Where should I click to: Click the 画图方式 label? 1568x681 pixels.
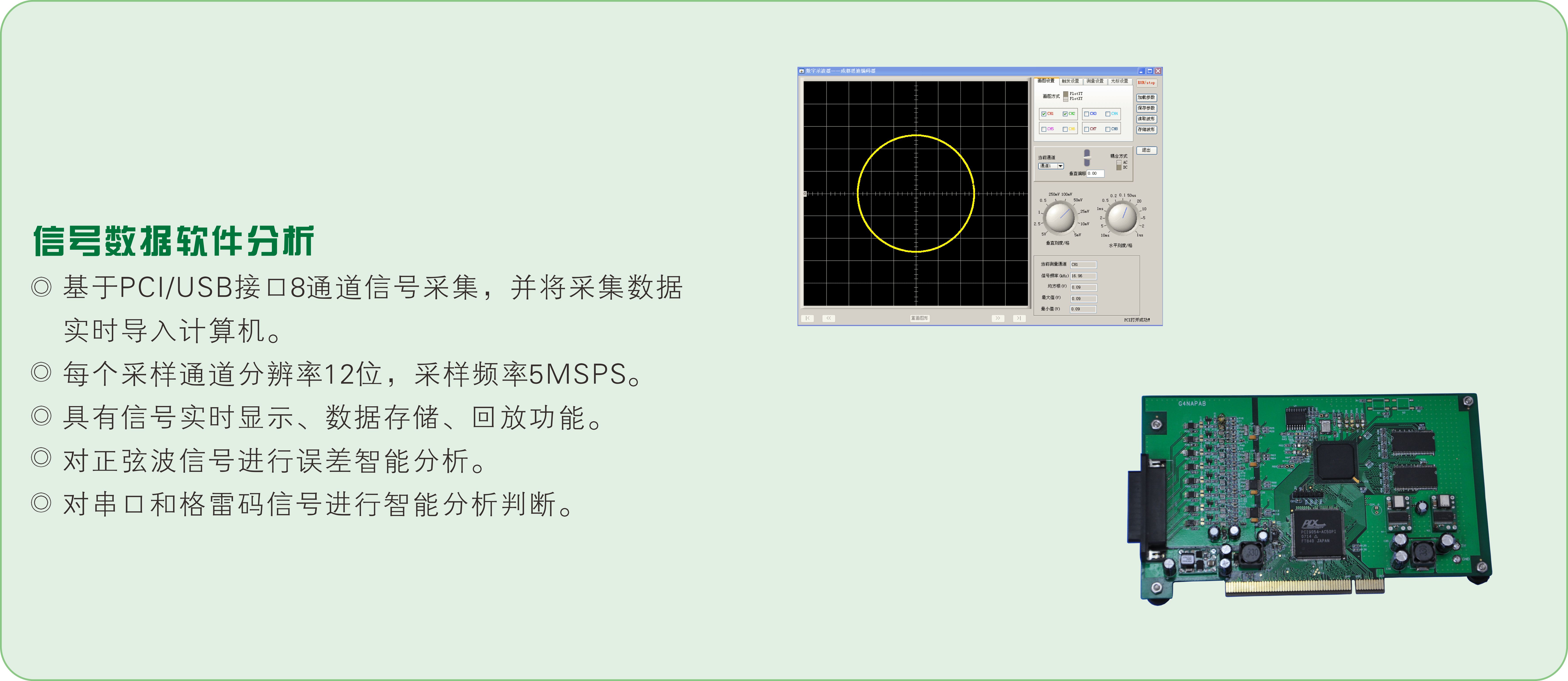[x=1051, y=96]
